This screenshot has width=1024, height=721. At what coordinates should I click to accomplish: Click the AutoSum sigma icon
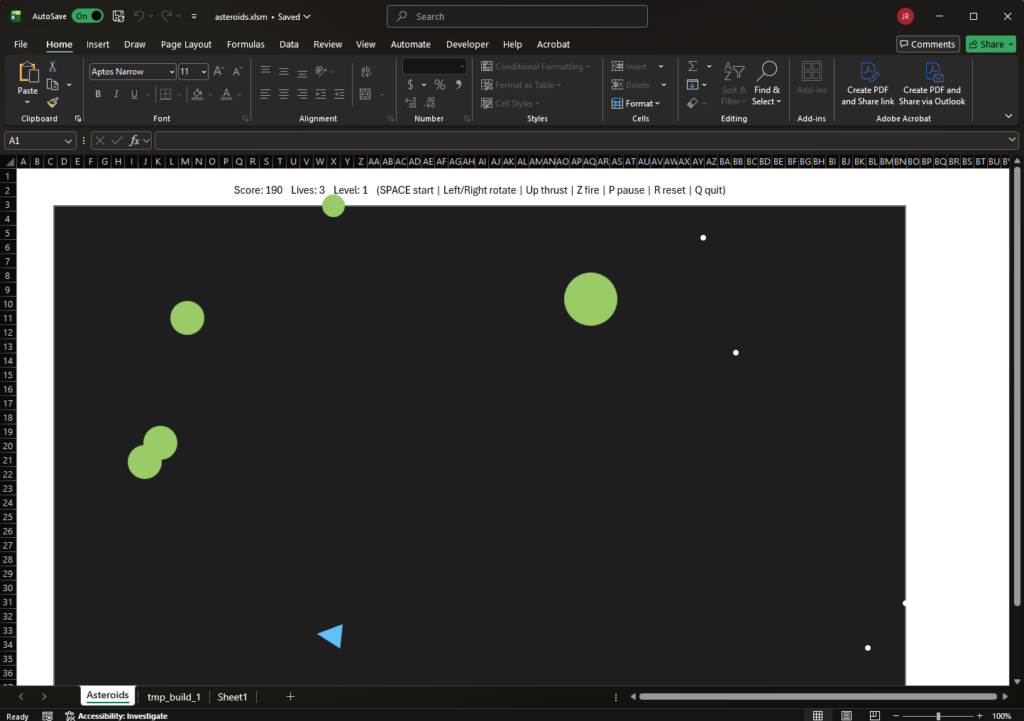click(692, 66)
